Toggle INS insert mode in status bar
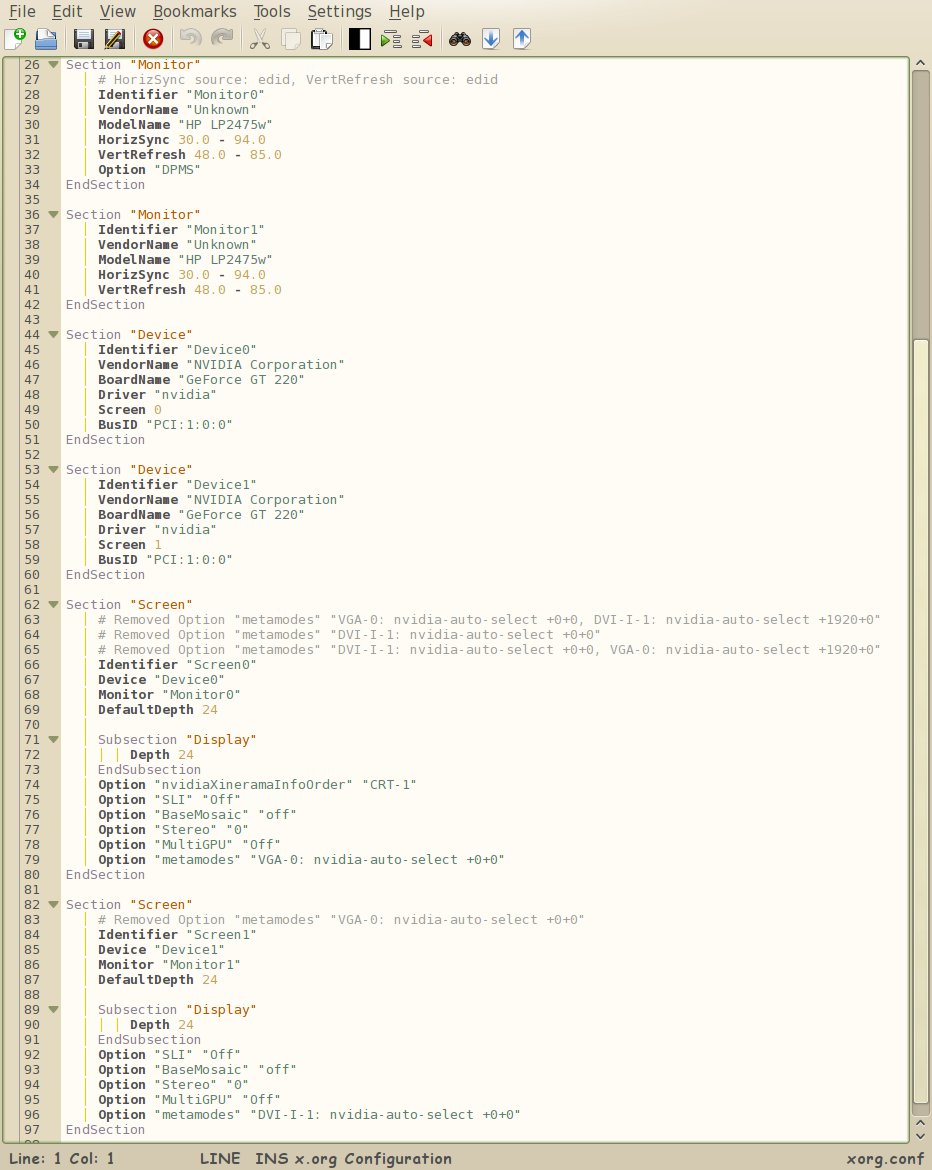This screenshot has width=932, height=1170. (271, 1159)
